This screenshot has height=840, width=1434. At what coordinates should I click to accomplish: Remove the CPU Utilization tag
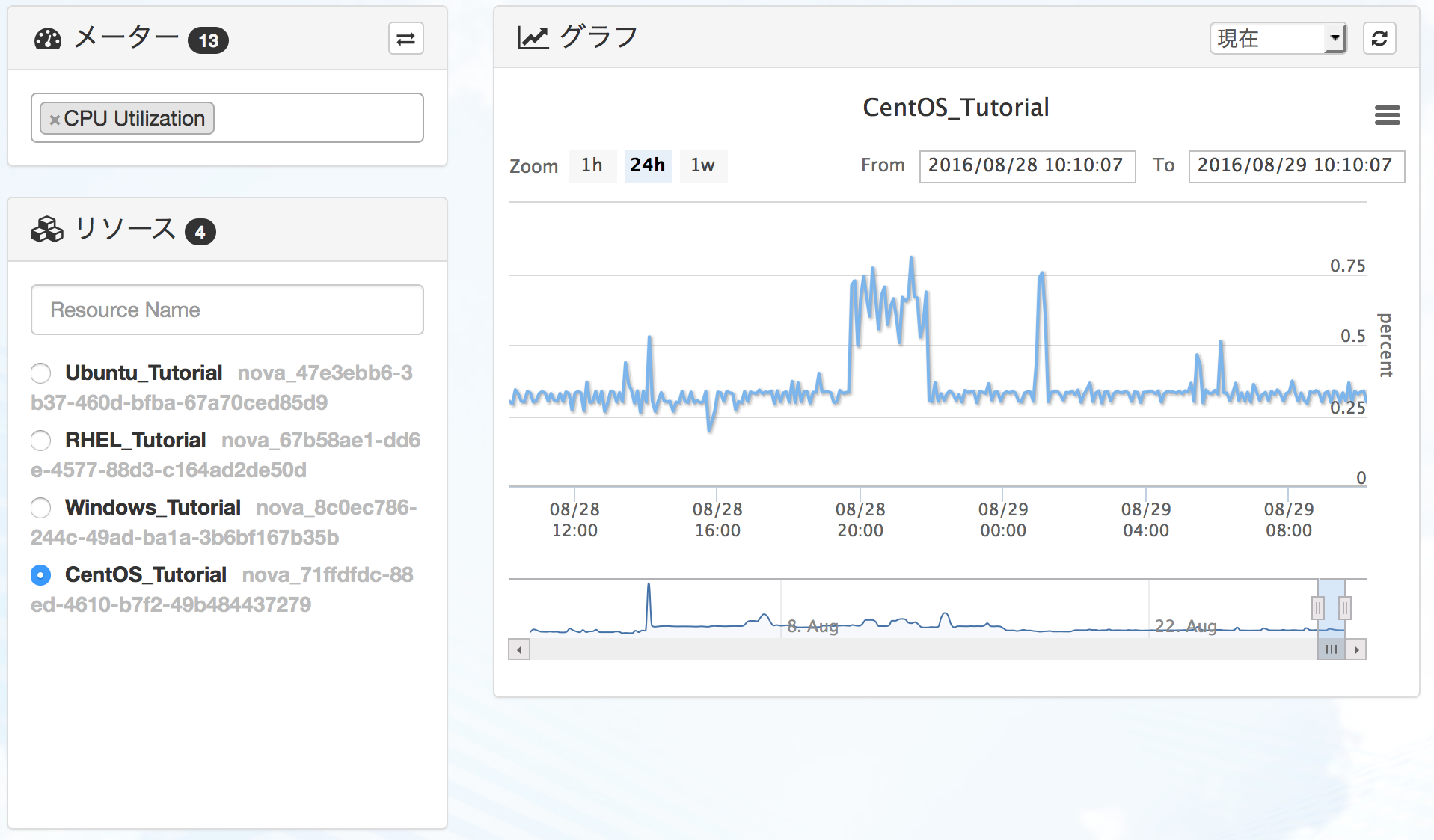[54, 120]
